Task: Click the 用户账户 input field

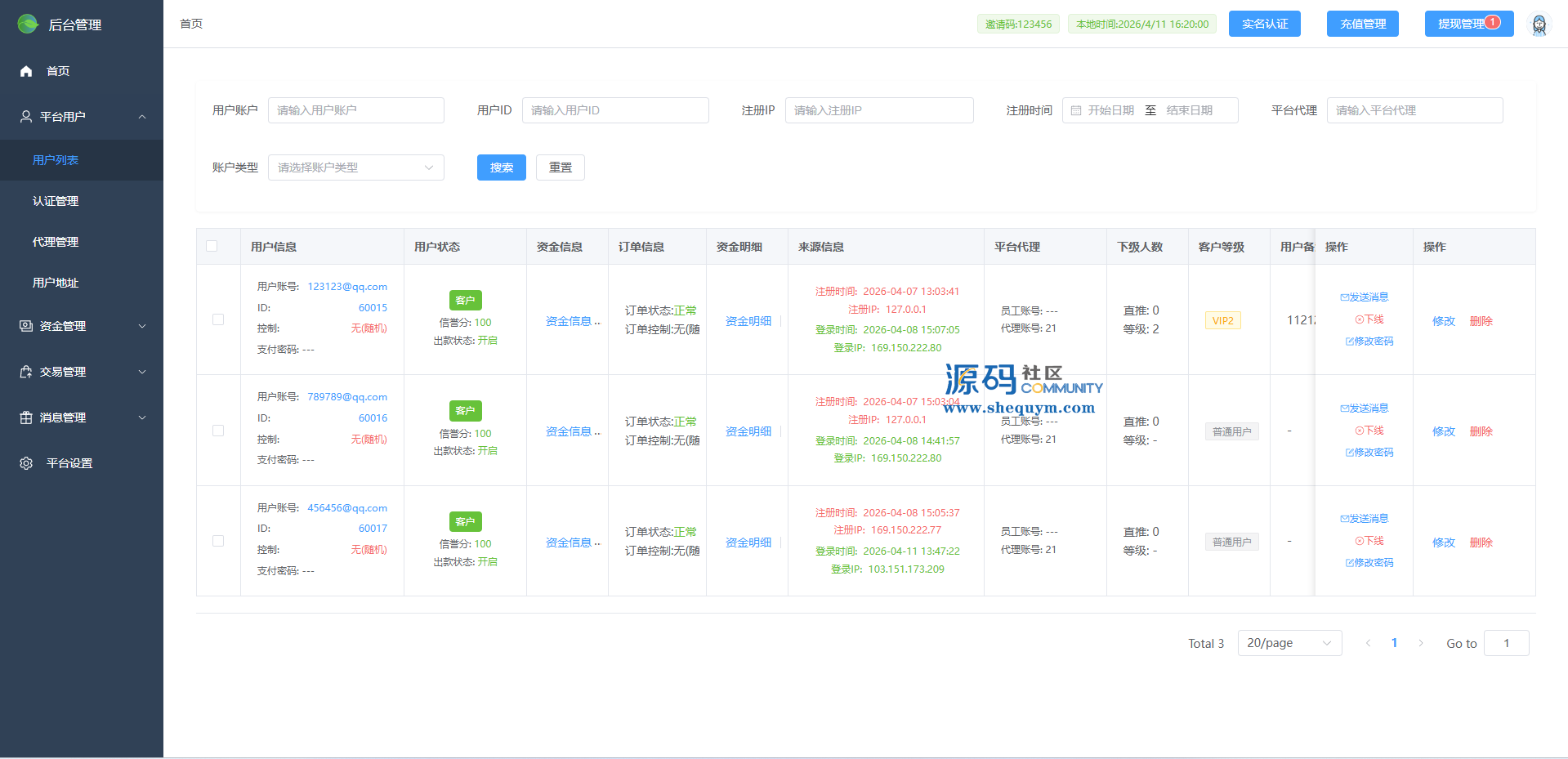Action: pos(355,110)
